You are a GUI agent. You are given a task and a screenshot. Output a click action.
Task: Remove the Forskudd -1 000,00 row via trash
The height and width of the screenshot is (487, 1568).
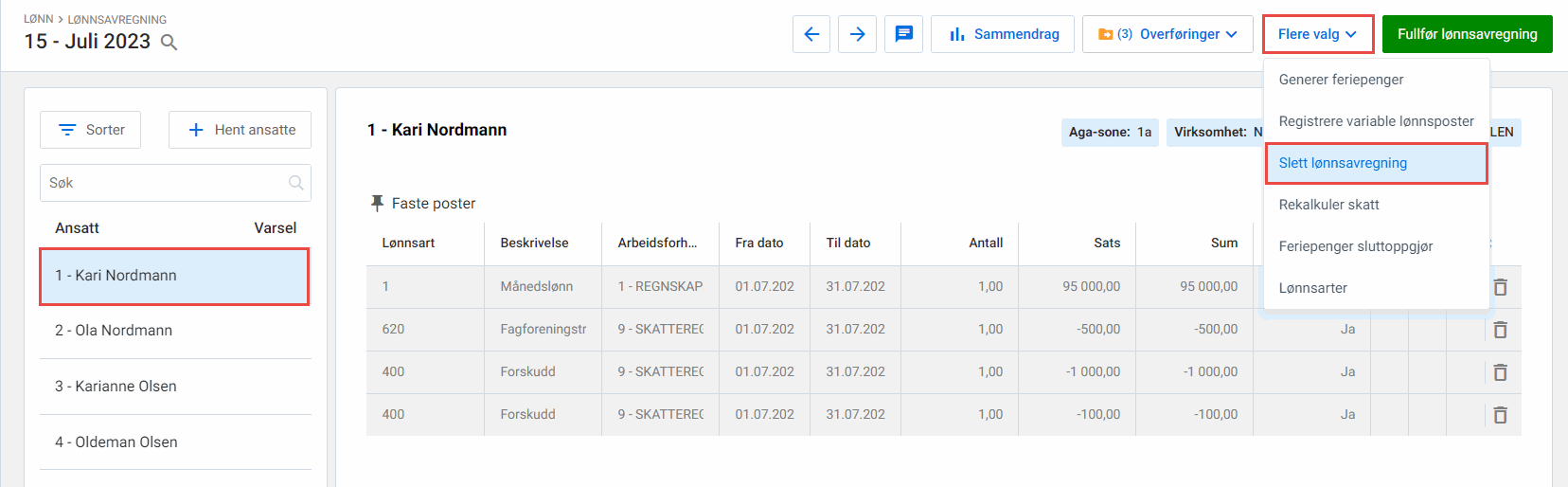click(x=1500, y=372)
